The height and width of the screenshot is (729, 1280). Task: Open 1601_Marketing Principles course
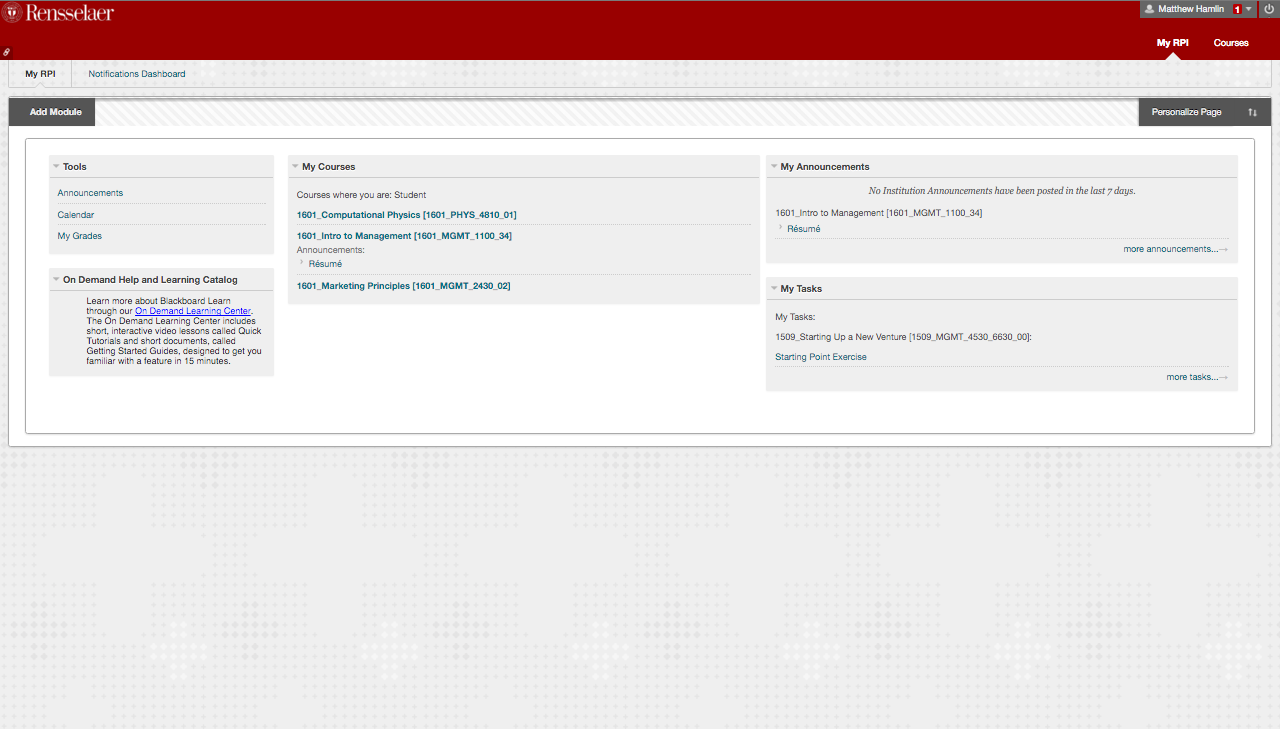(403, 286)
